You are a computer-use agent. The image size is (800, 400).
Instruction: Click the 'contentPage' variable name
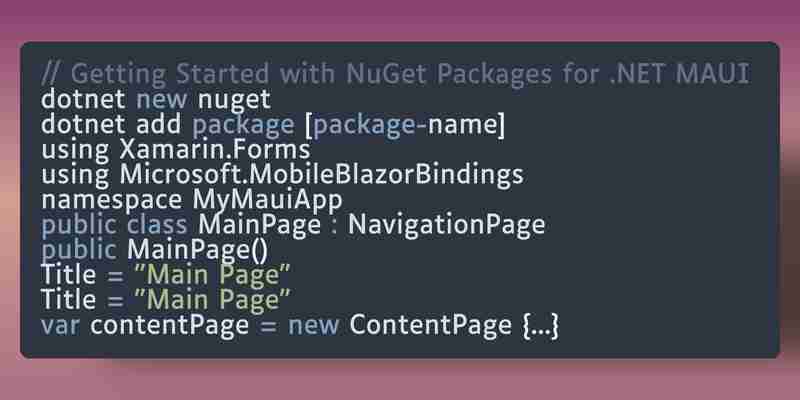(169, 326)
